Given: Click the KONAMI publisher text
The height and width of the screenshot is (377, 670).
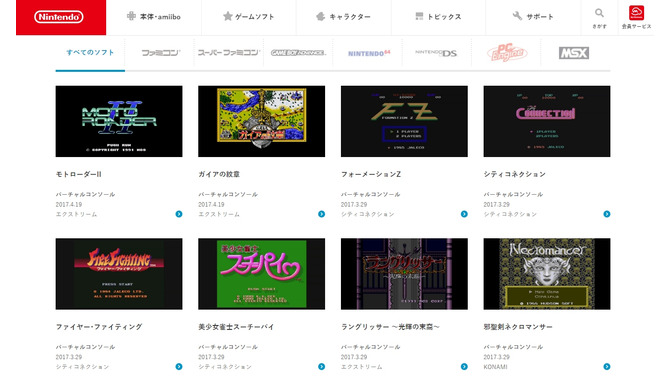Looking at the screenshot, I should pyautogui.click(x=496, y=367).
